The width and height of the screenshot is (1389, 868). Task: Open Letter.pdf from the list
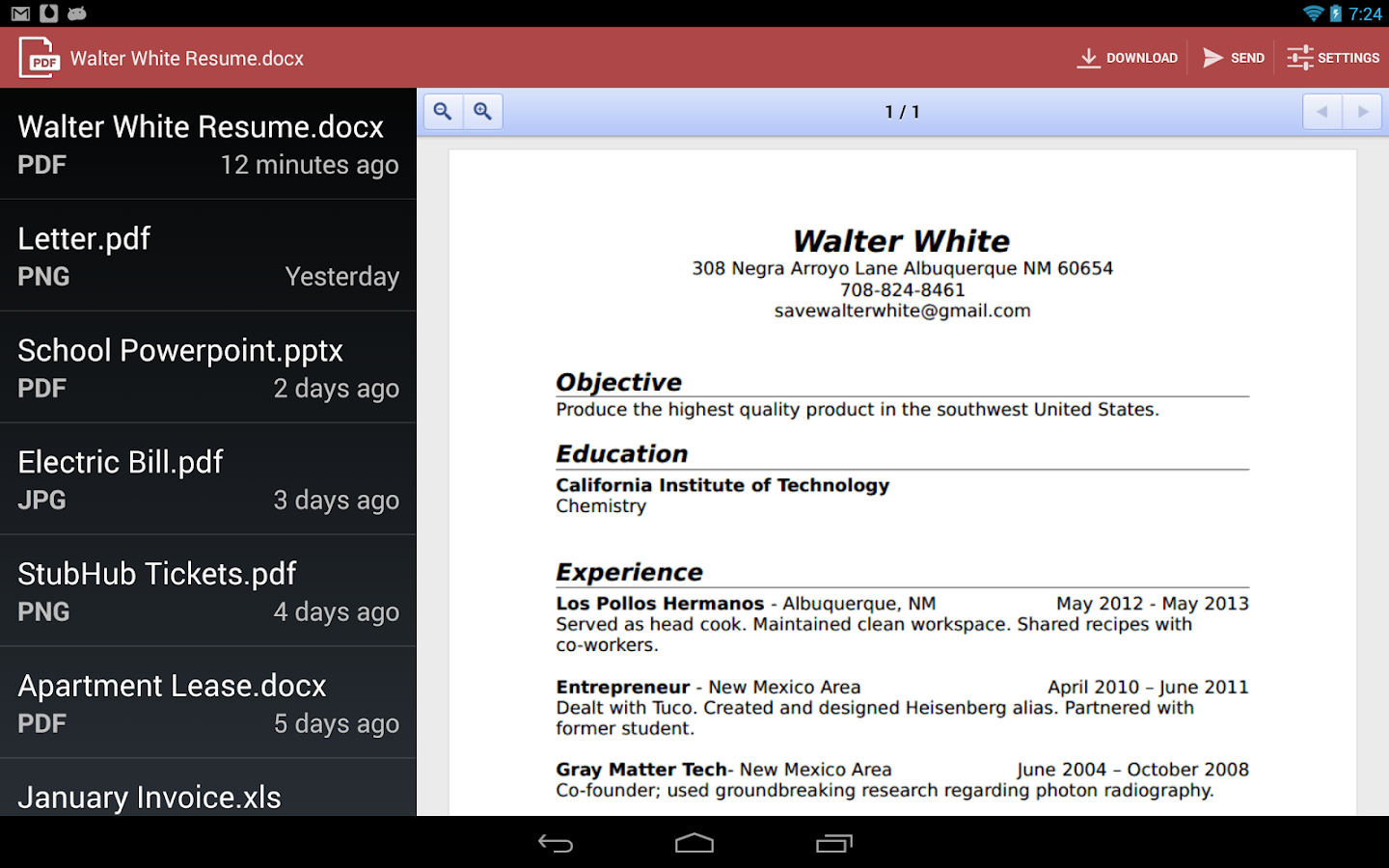click(208, 256)
